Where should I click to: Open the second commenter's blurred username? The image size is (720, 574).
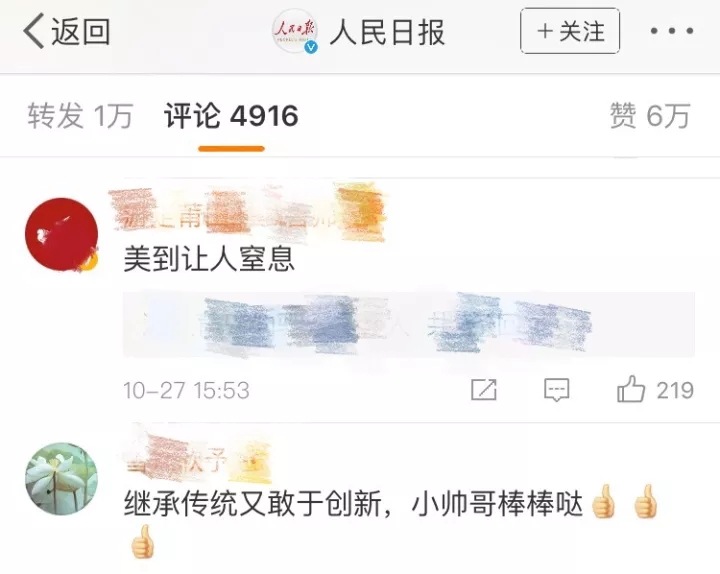coord(197,459)
